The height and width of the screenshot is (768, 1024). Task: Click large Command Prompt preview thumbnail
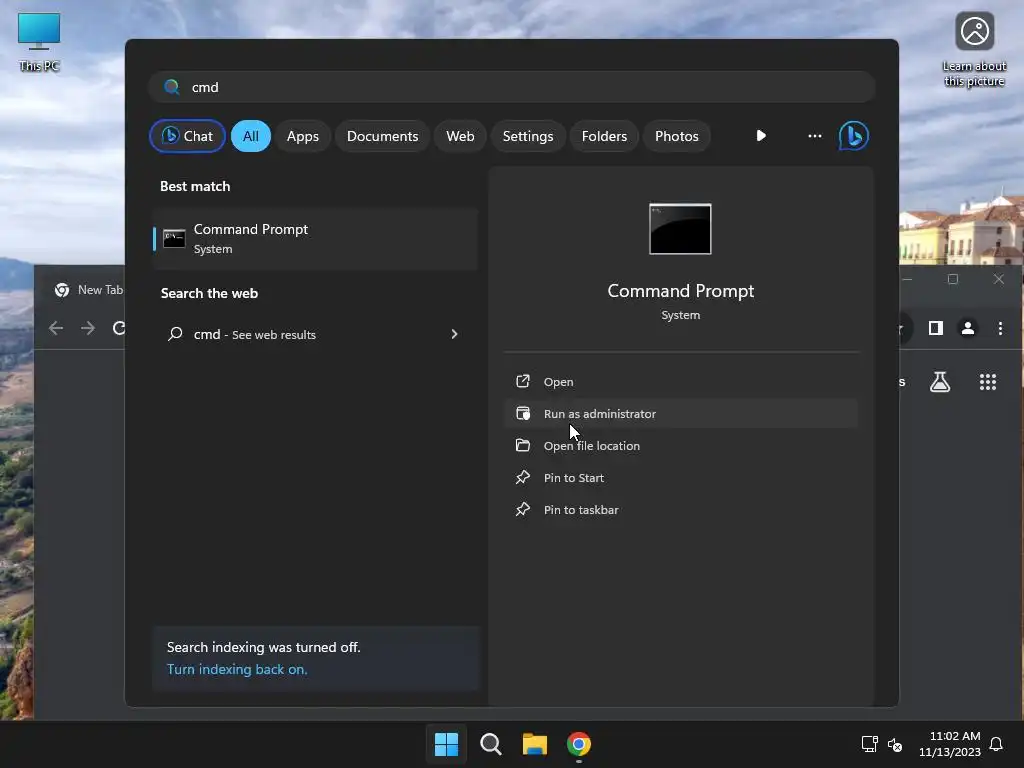680,229
